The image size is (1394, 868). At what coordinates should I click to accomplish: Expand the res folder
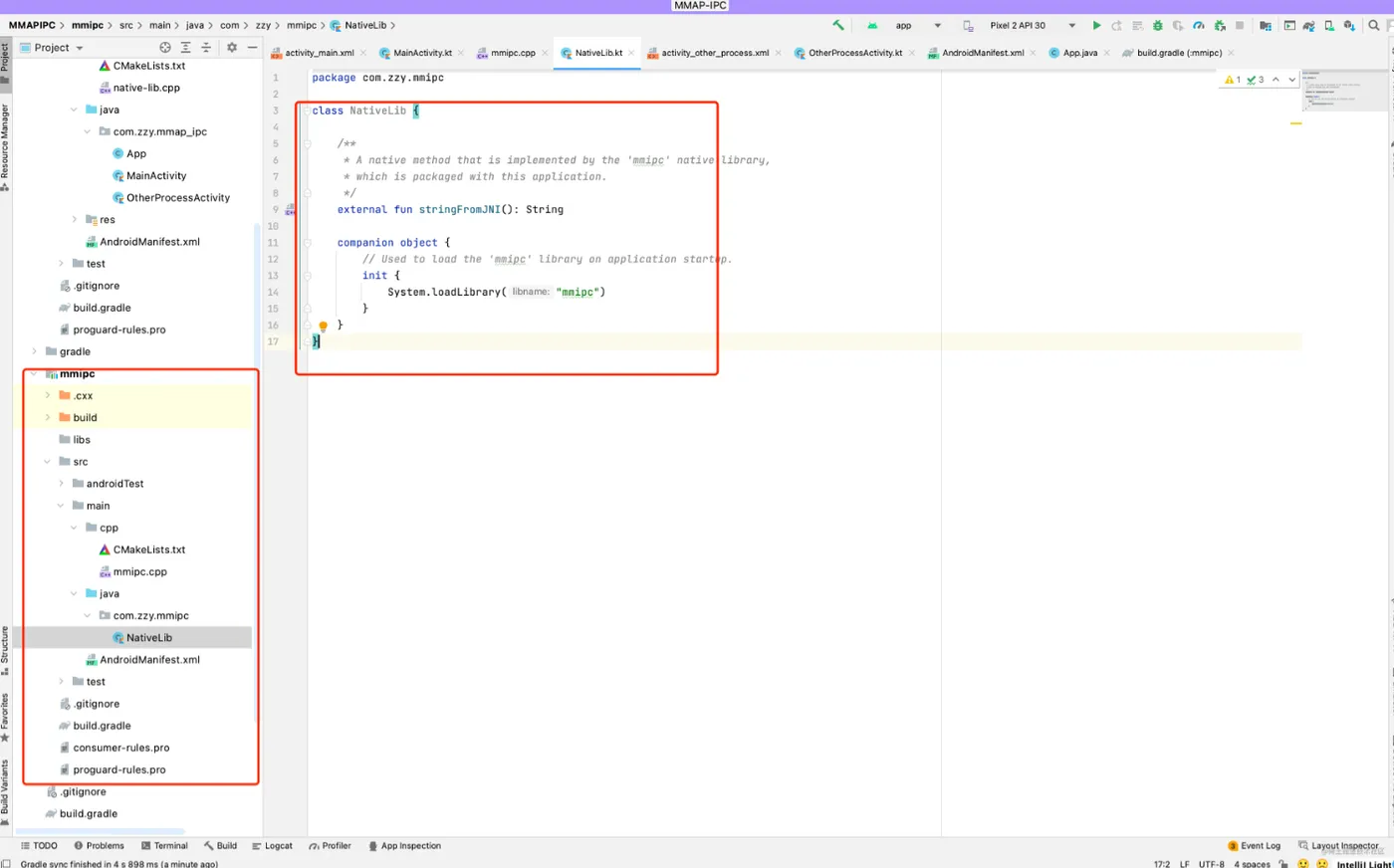pos(74,219)
